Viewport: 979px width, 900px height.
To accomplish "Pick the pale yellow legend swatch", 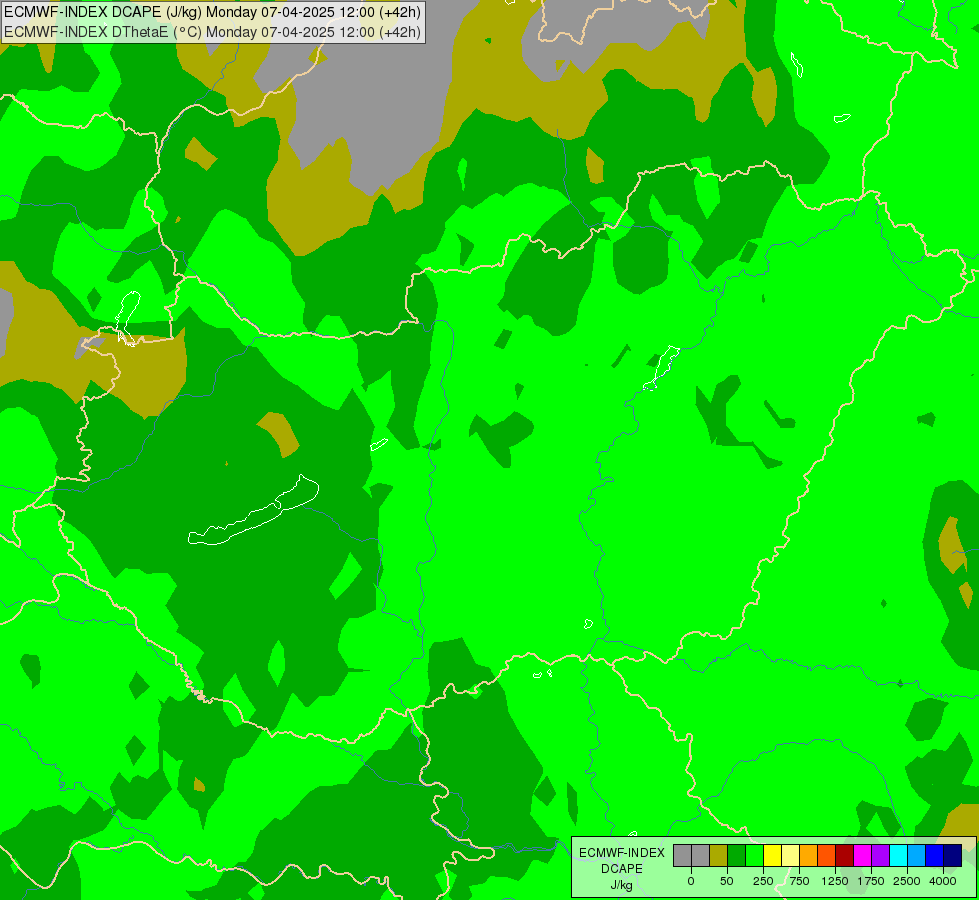I will coord(790,855).
